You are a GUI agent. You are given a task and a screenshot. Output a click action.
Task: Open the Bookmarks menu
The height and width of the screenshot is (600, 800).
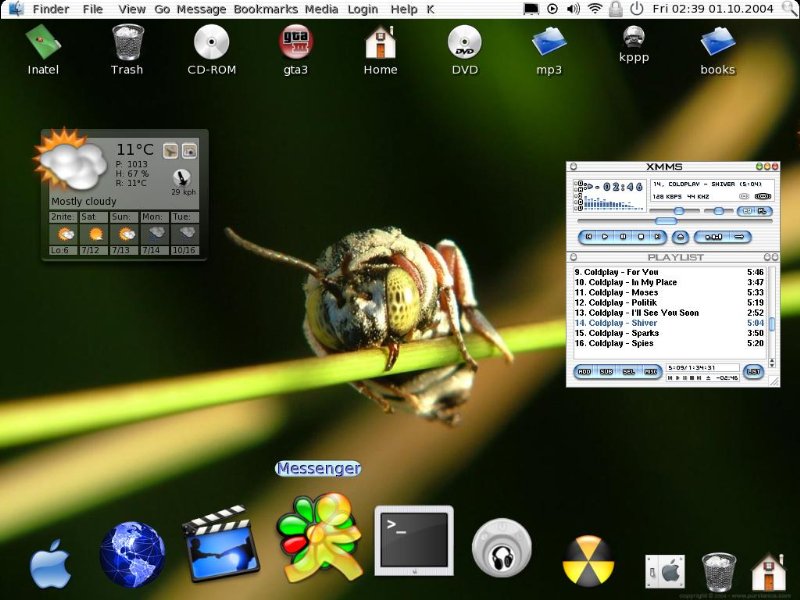tap(266, 9)
